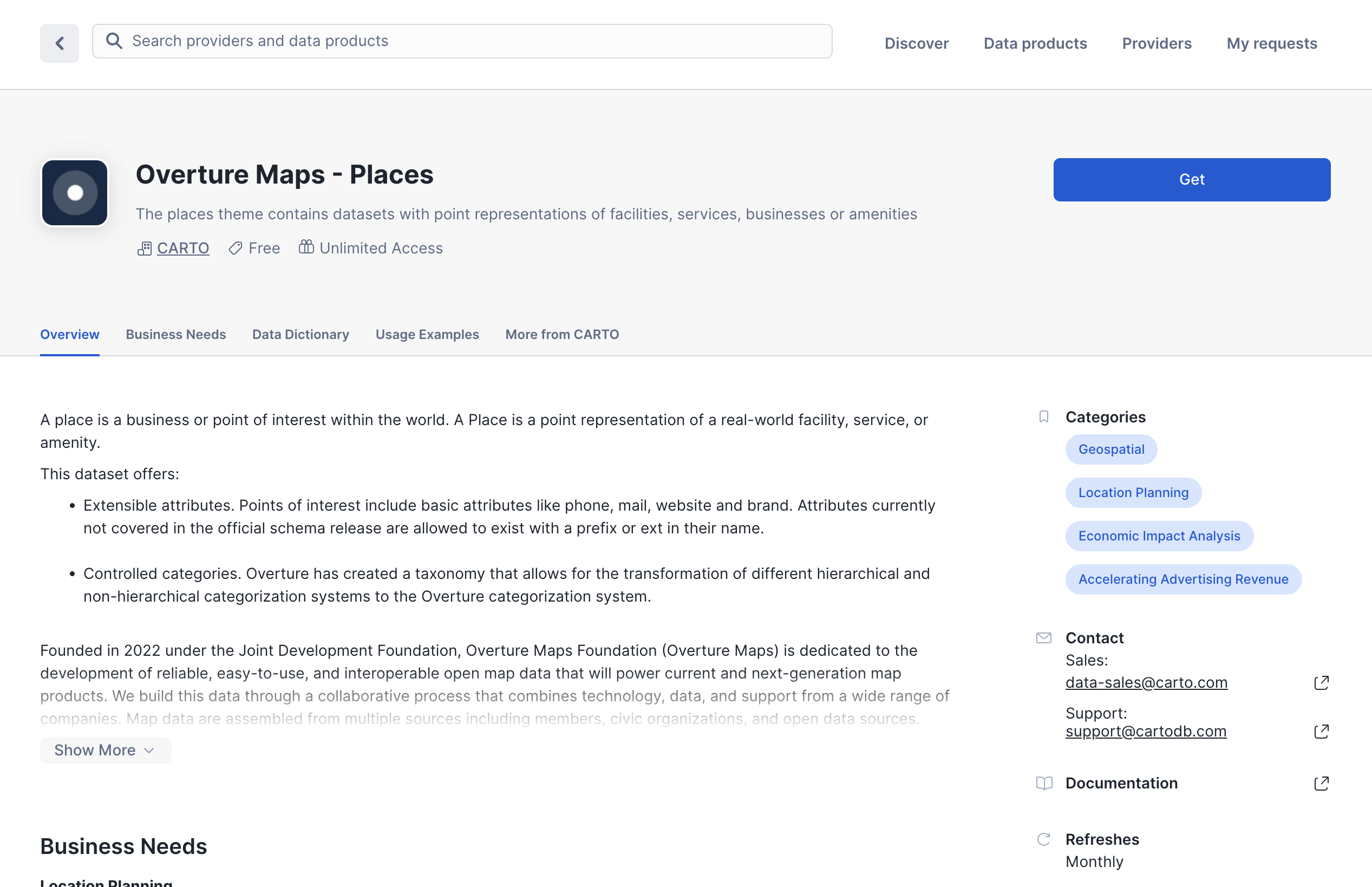Switch to the Data Dictionary tab
This screenshot has height=887, width=1372.
300,335
